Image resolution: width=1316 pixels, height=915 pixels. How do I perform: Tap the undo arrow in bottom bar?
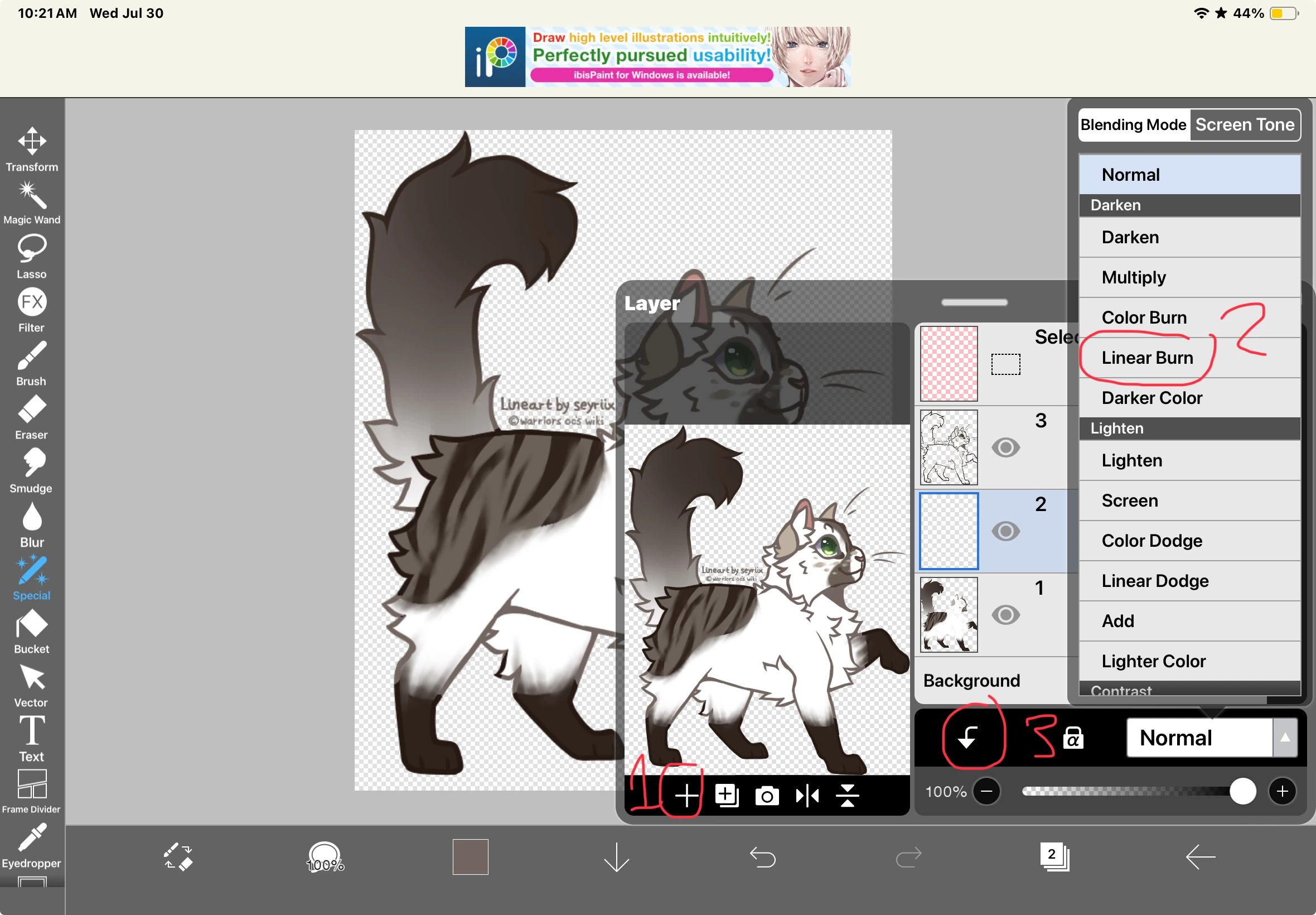763,857
